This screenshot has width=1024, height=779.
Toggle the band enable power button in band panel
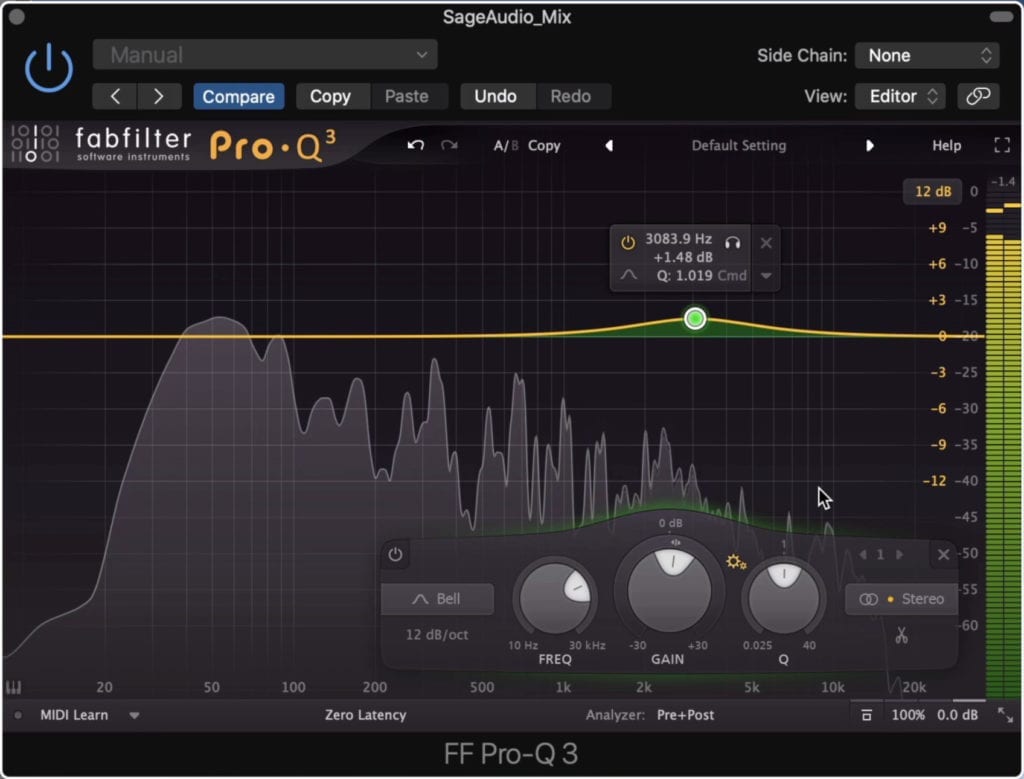pos(395,554)
